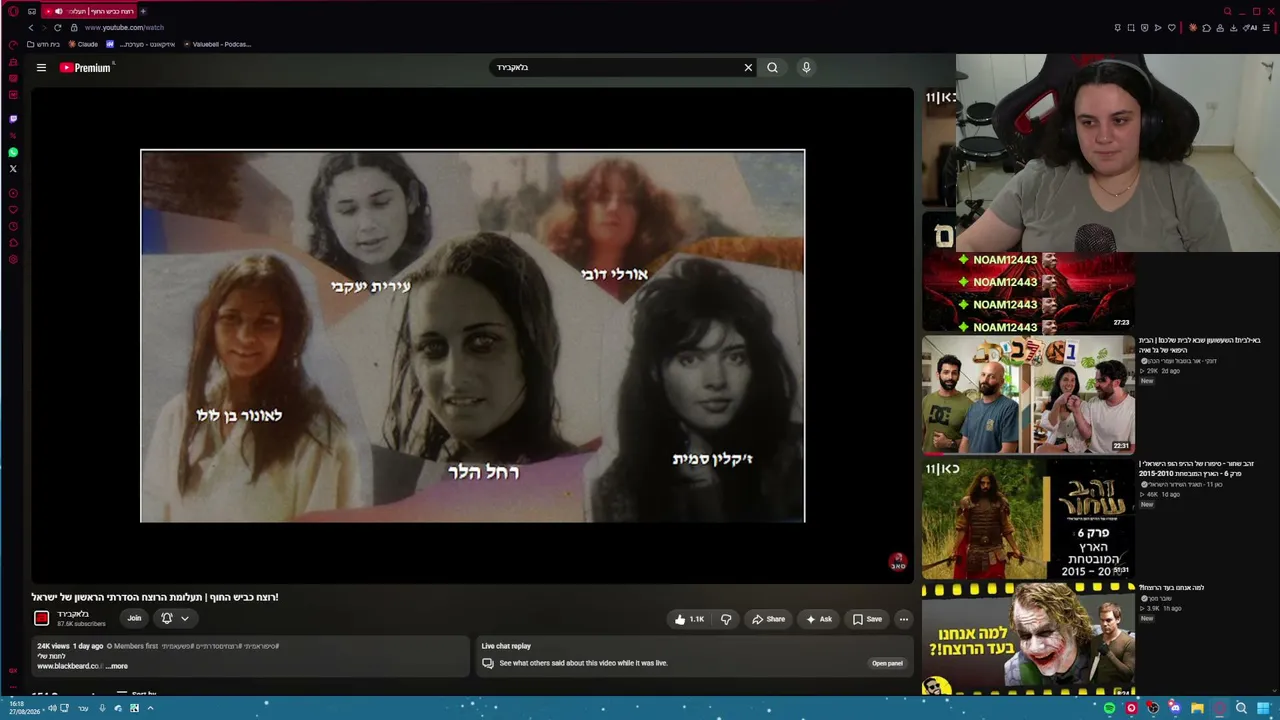Click the YouTube search magnifier button
Viewport: 1280px width, 720px height.
click(x=772, y=68)
